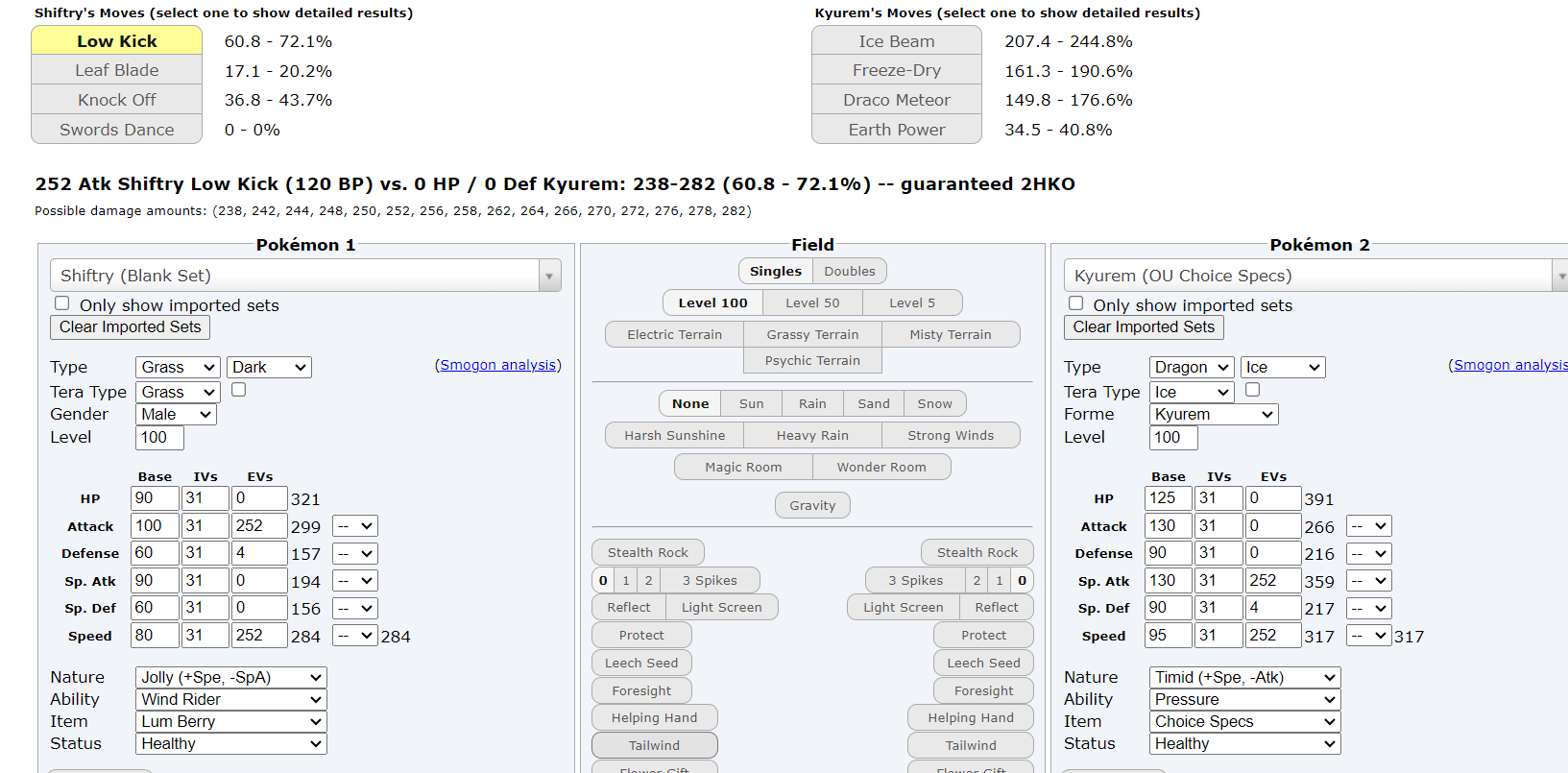The width and height of the screenshot is (1568, 773).
Task: Open Kyurem's Dragon type dropdown
Action: pyautogui.click(x=1192, y=367)
